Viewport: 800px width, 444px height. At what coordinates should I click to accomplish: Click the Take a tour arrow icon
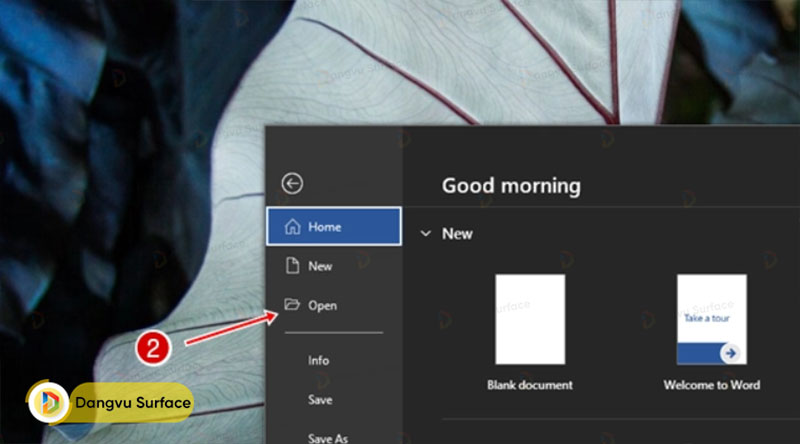pos(731,353)
